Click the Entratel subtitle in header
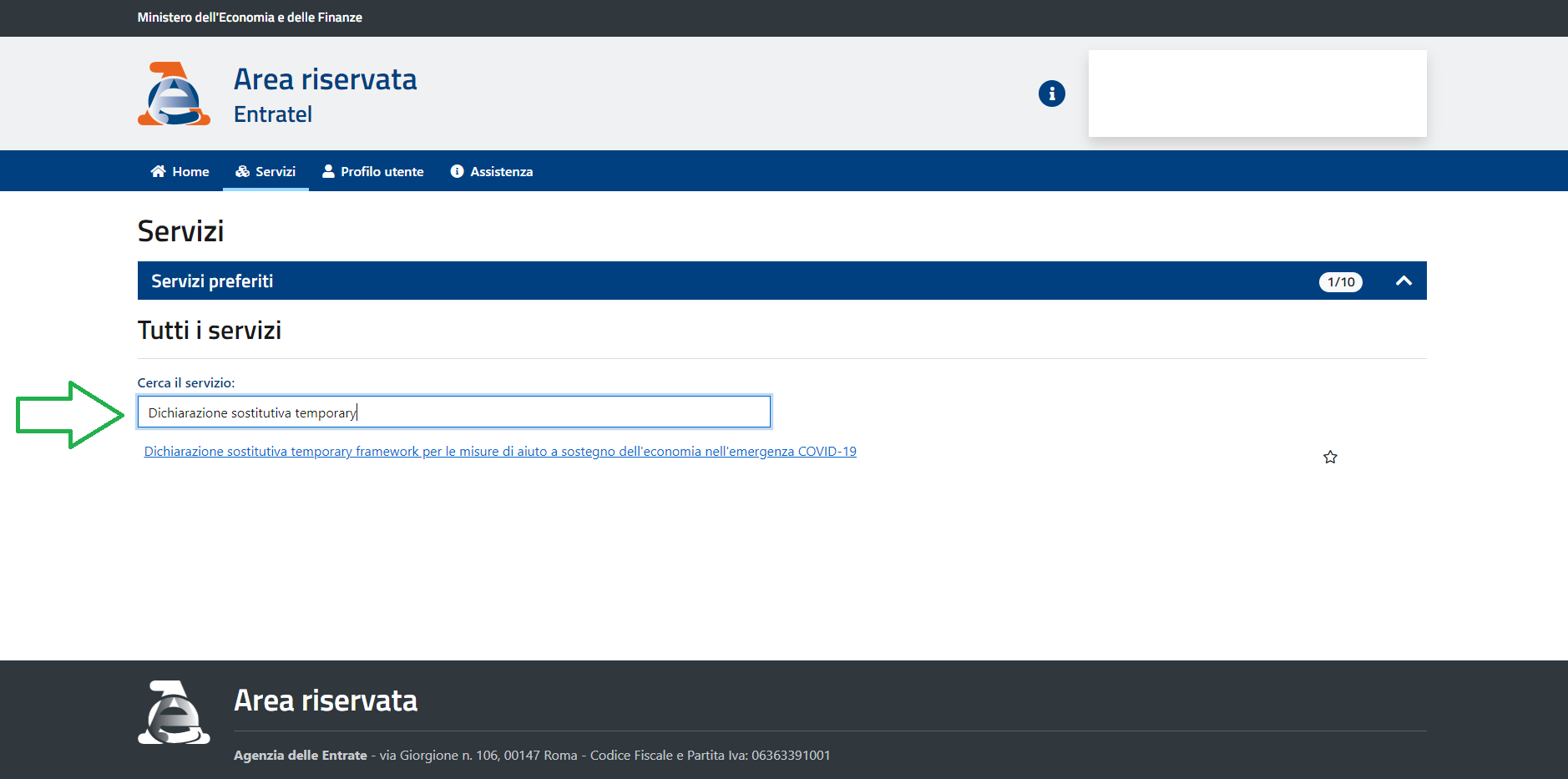The height and width of the screenshot is (779, 1568). pos(273,114)
